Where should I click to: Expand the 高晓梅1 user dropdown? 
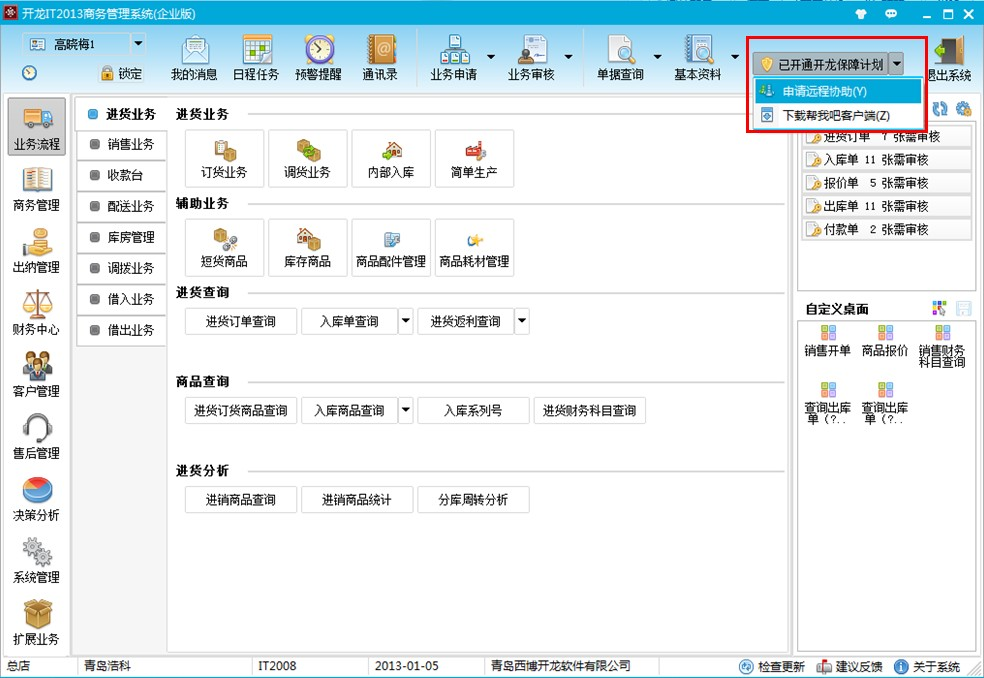[x=138, y=44]
